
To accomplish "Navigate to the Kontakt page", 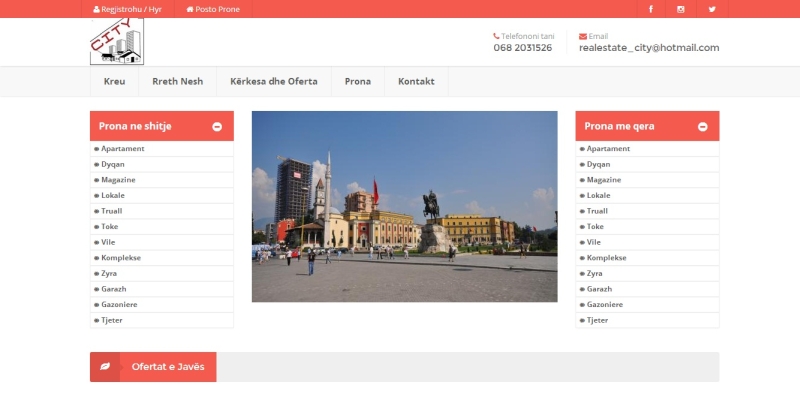I will point(416,81).
